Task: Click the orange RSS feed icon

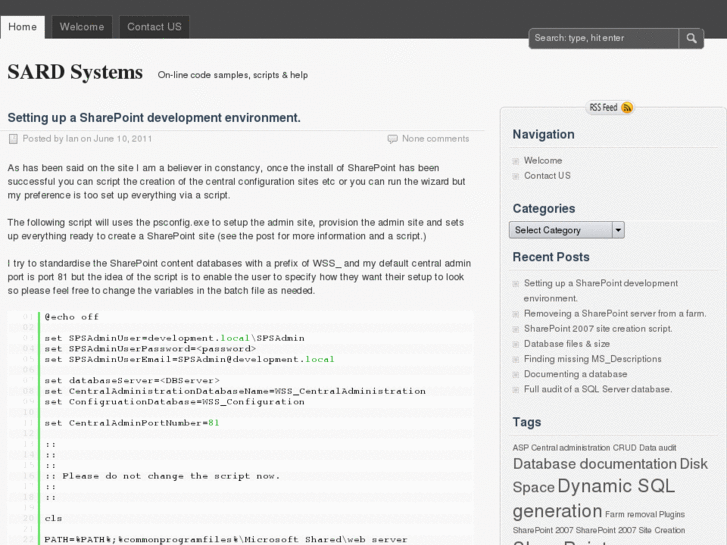Action: click(x=627, y=108)
